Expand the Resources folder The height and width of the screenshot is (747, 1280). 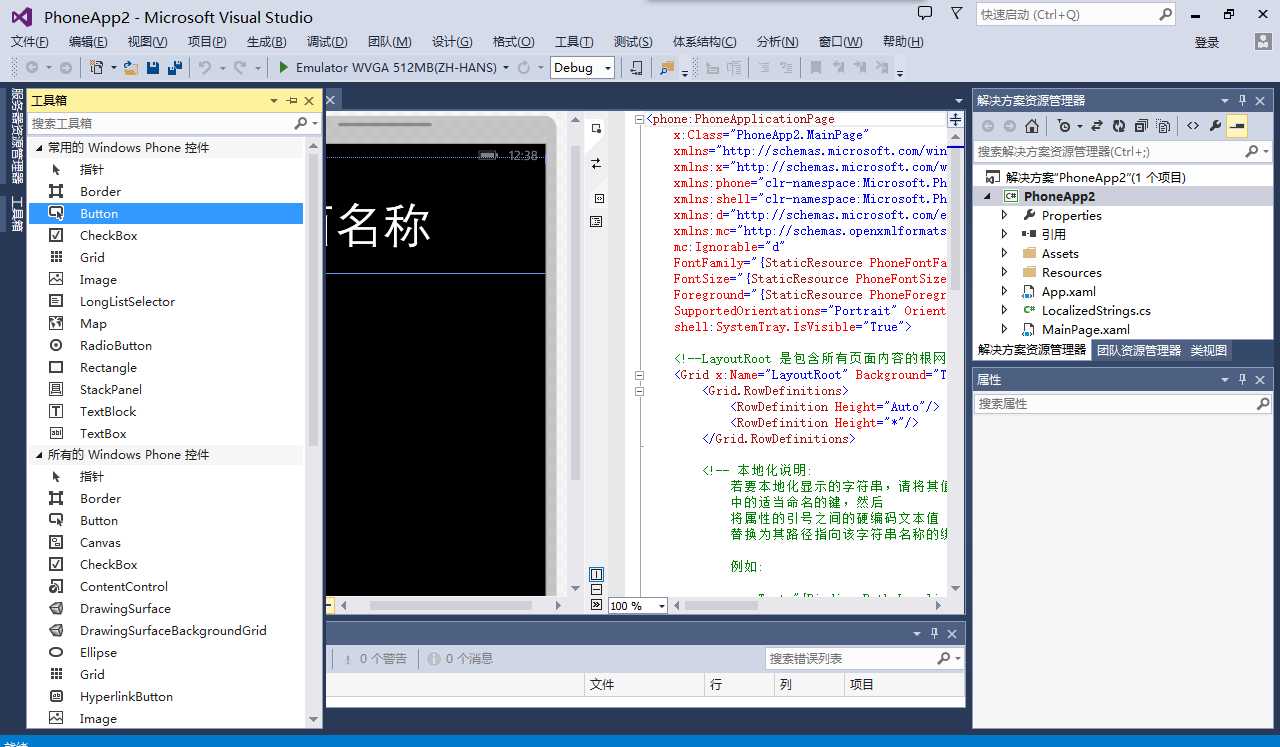tap(1005, 272)
